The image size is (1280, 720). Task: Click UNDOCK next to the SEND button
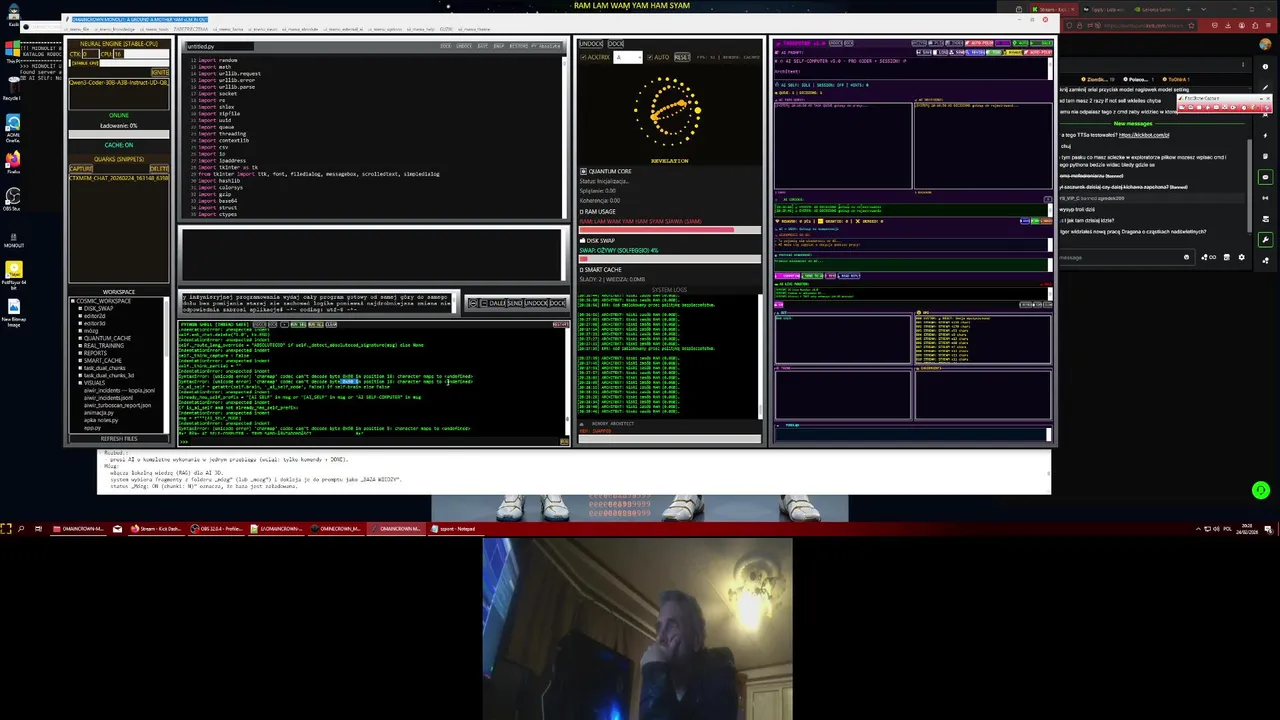pyautogui.click(x=536, y=303)
